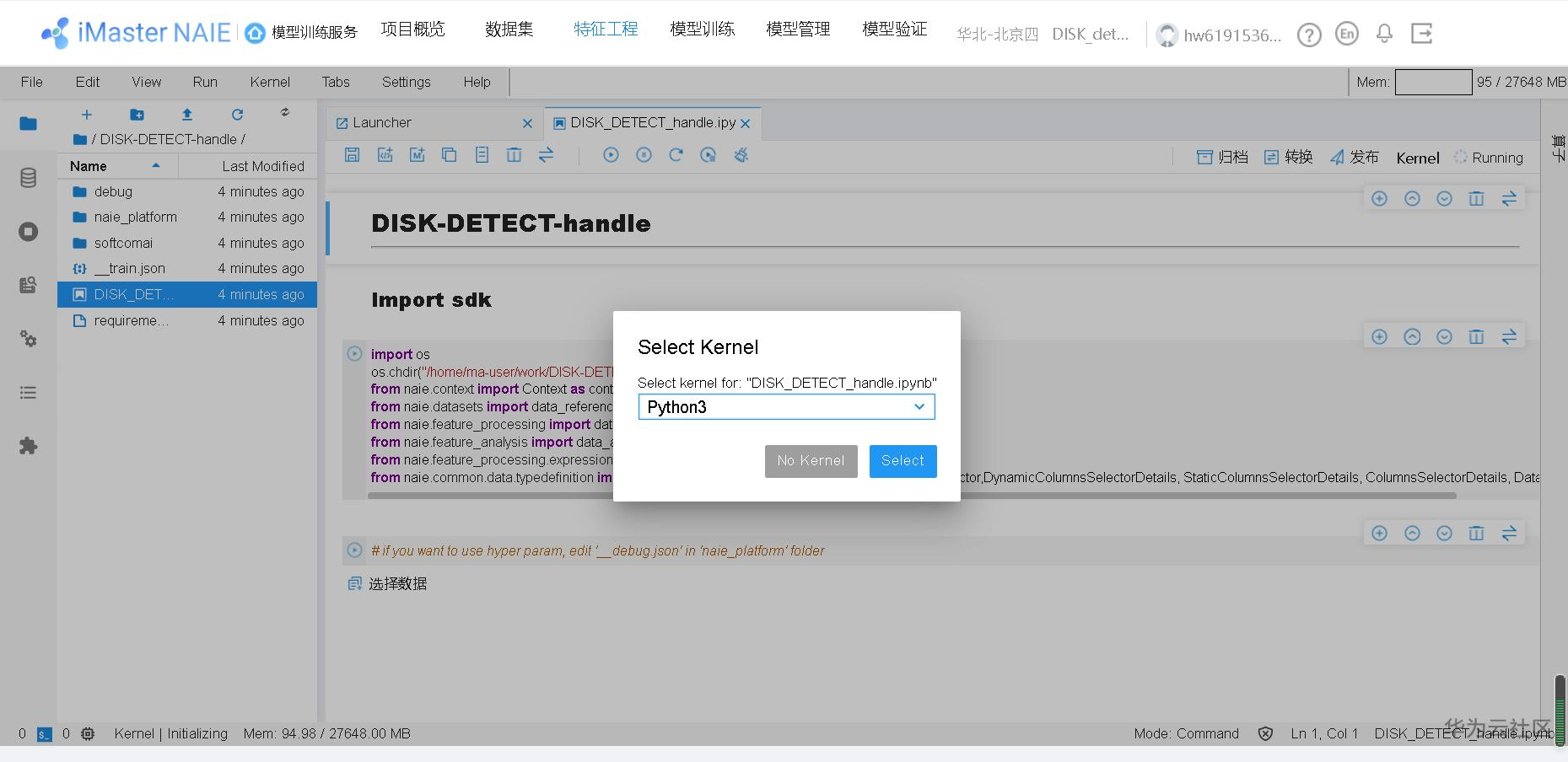This screenshot has height=762, width=1568.
Task: Paste cells using the toolbar clipboard icon
Action: point(482,155)
